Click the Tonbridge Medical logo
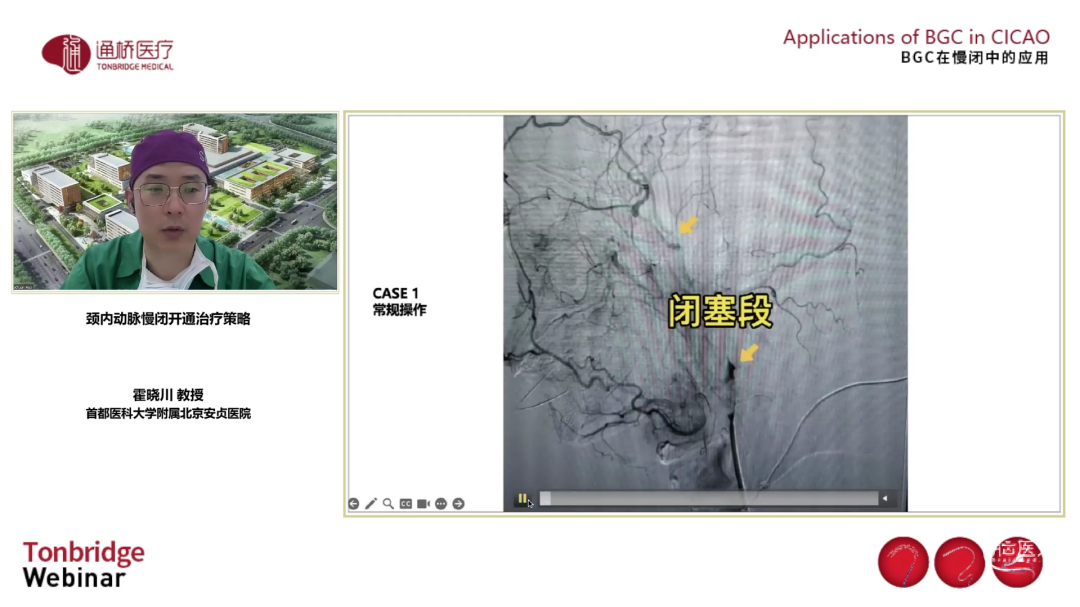The image size is (1080, 607). [107, 54]
